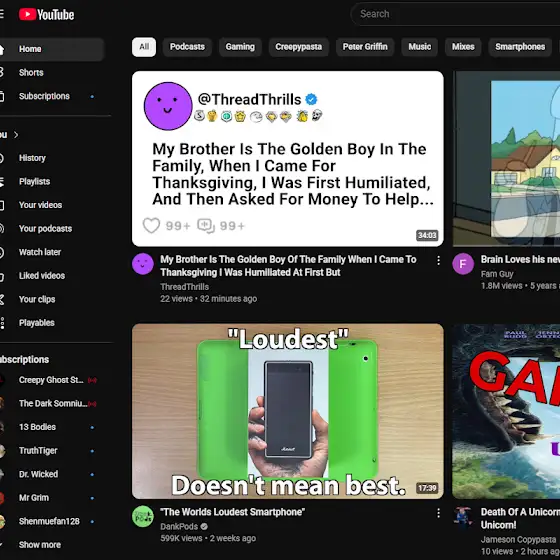Screen dimensions: 560x560
Task: Open Watch later in the sidebar
Action: [40, 252]
